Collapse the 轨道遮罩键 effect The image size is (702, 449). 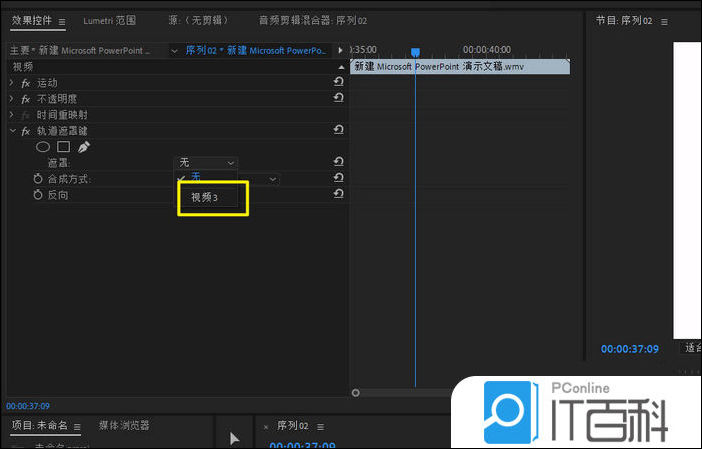[11, 131]
